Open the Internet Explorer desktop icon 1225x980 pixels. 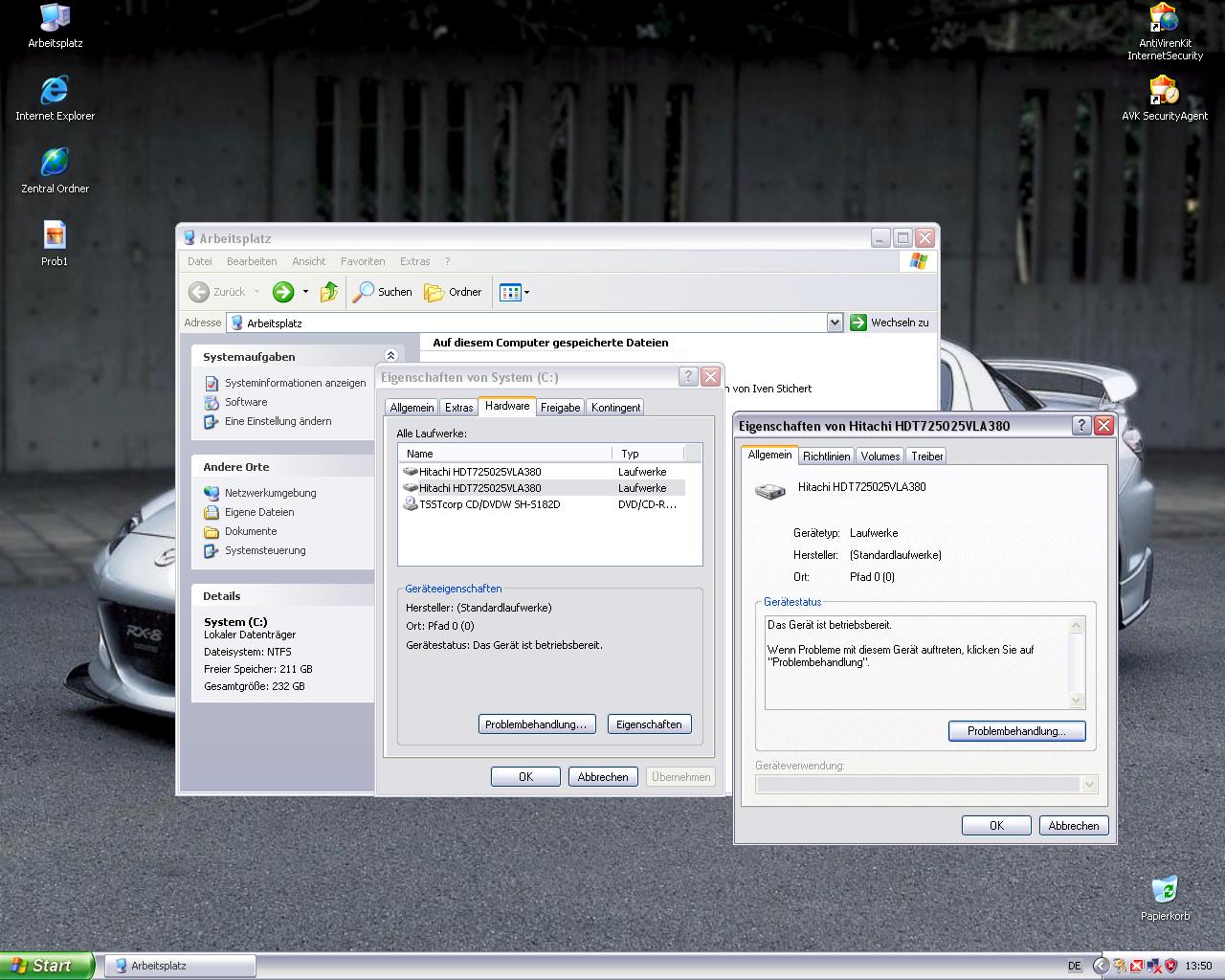(55, 99)
